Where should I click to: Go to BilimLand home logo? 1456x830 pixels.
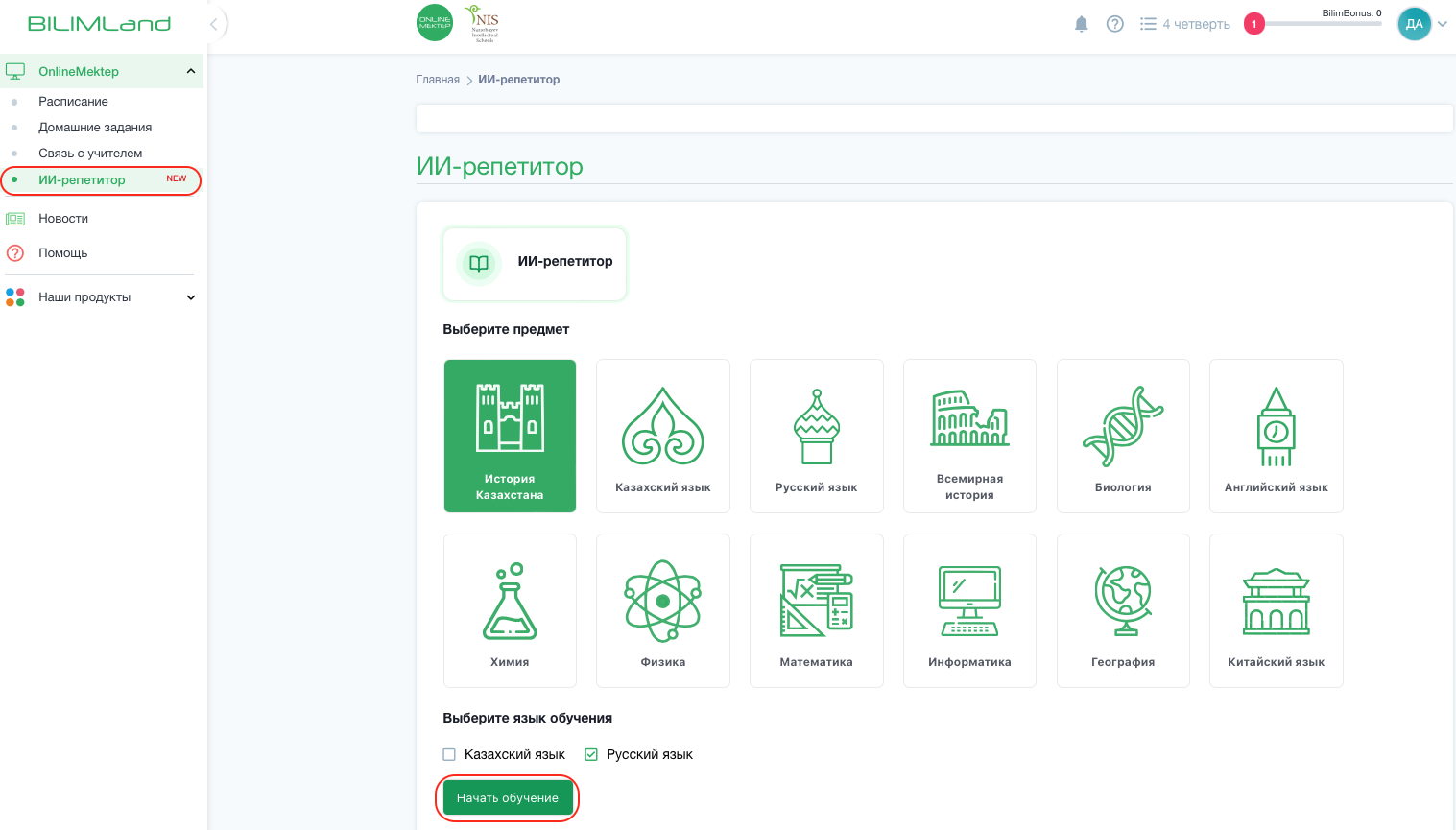click(99, 24)
